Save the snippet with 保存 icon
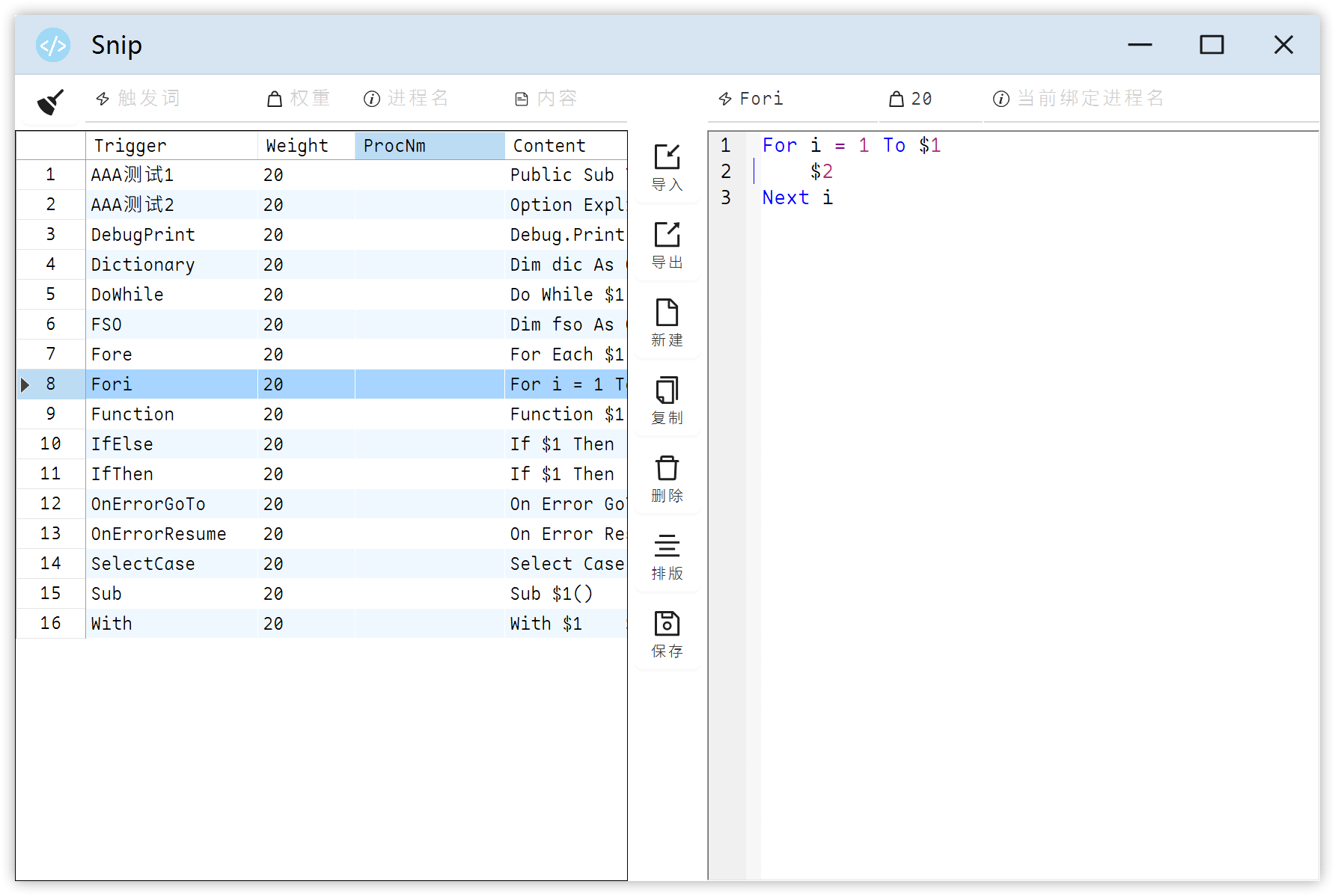 tap(667, 633)
